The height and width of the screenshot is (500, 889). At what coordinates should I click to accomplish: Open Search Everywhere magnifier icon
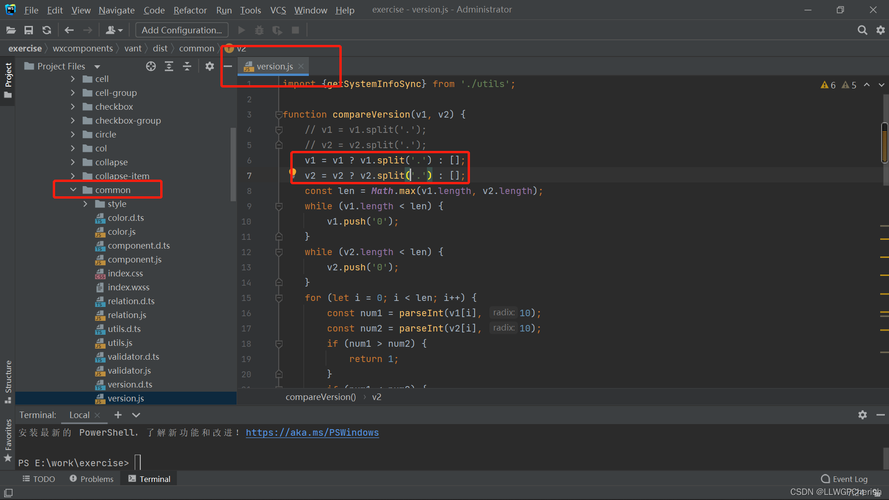coord(862,30)
